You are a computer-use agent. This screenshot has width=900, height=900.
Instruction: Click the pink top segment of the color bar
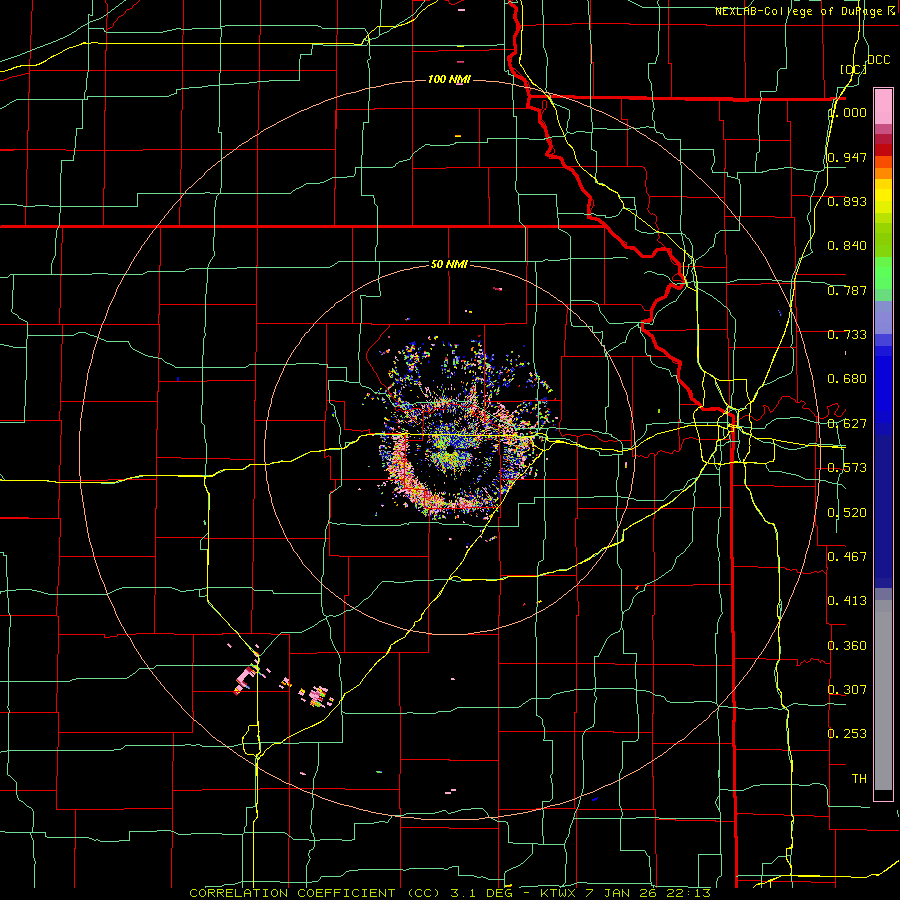coord(883,106)
